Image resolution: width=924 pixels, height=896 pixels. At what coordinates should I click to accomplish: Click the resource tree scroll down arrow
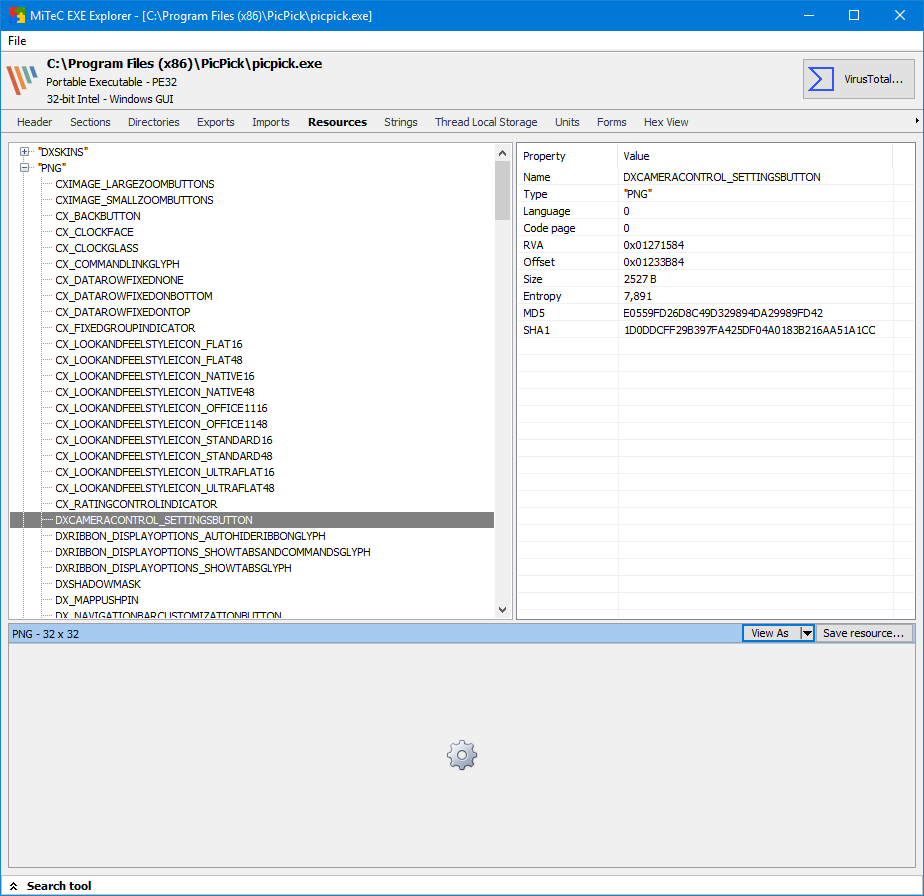tap(503, 610)
